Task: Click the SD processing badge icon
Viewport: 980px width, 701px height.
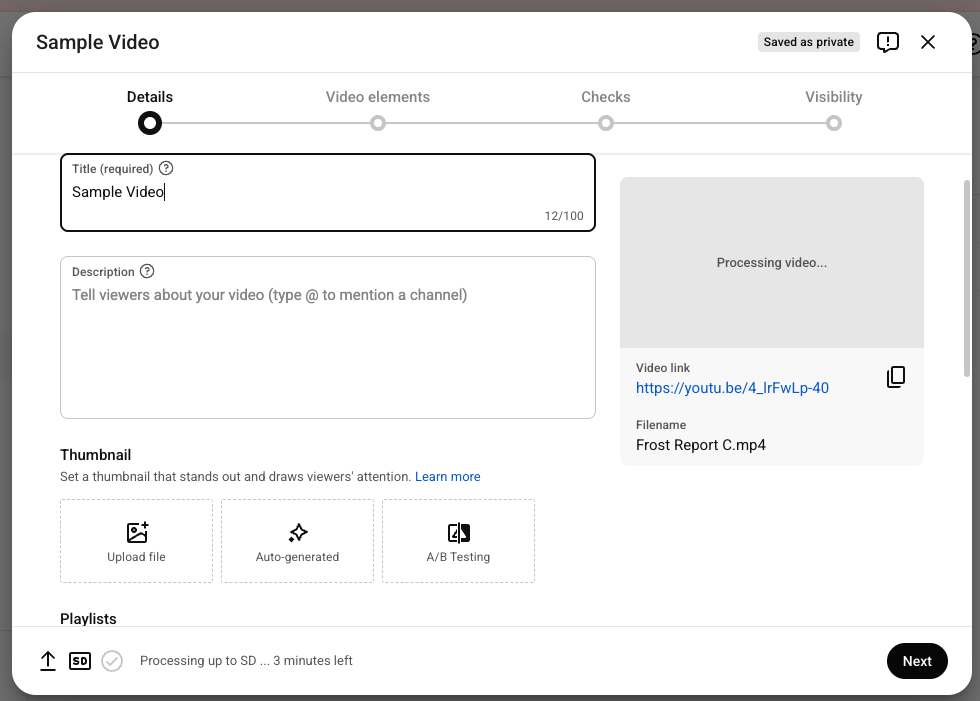Action: point(80,661)
